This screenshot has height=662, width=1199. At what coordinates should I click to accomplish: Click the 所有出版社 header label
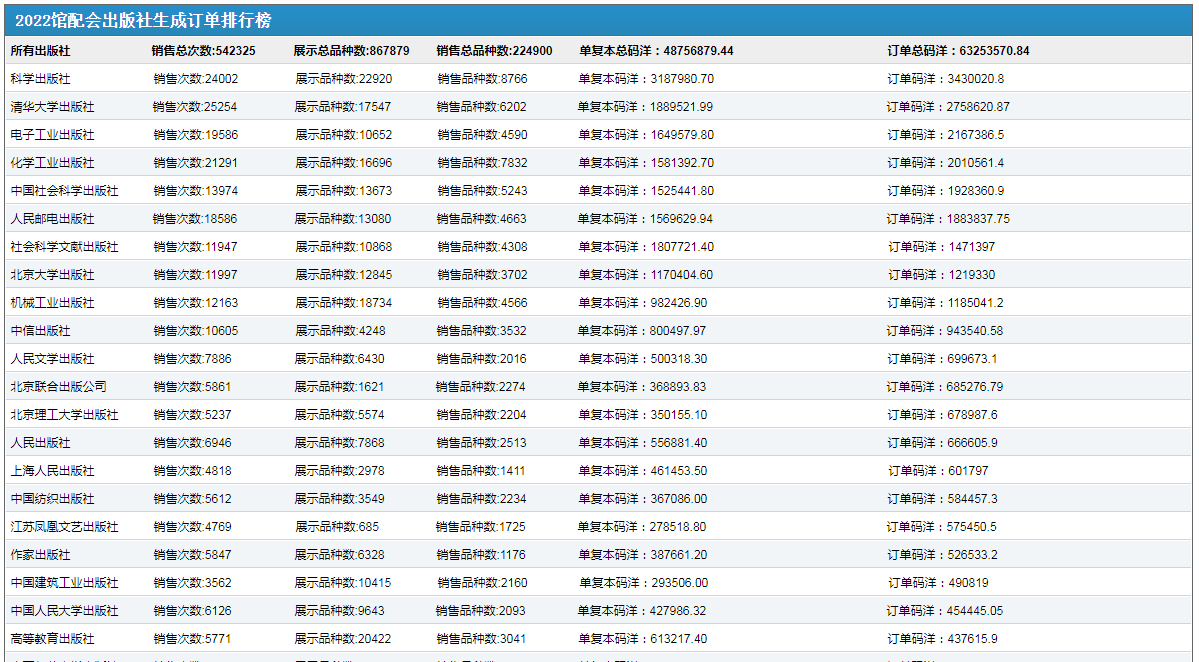coord(40,50)
